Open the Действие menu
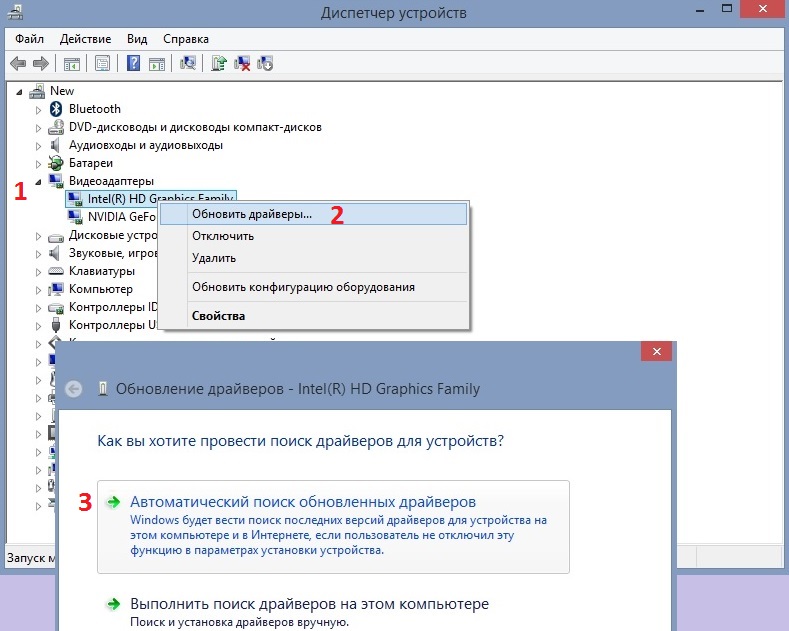The height and width of the screenshot is (631, 789). [85, 39]
